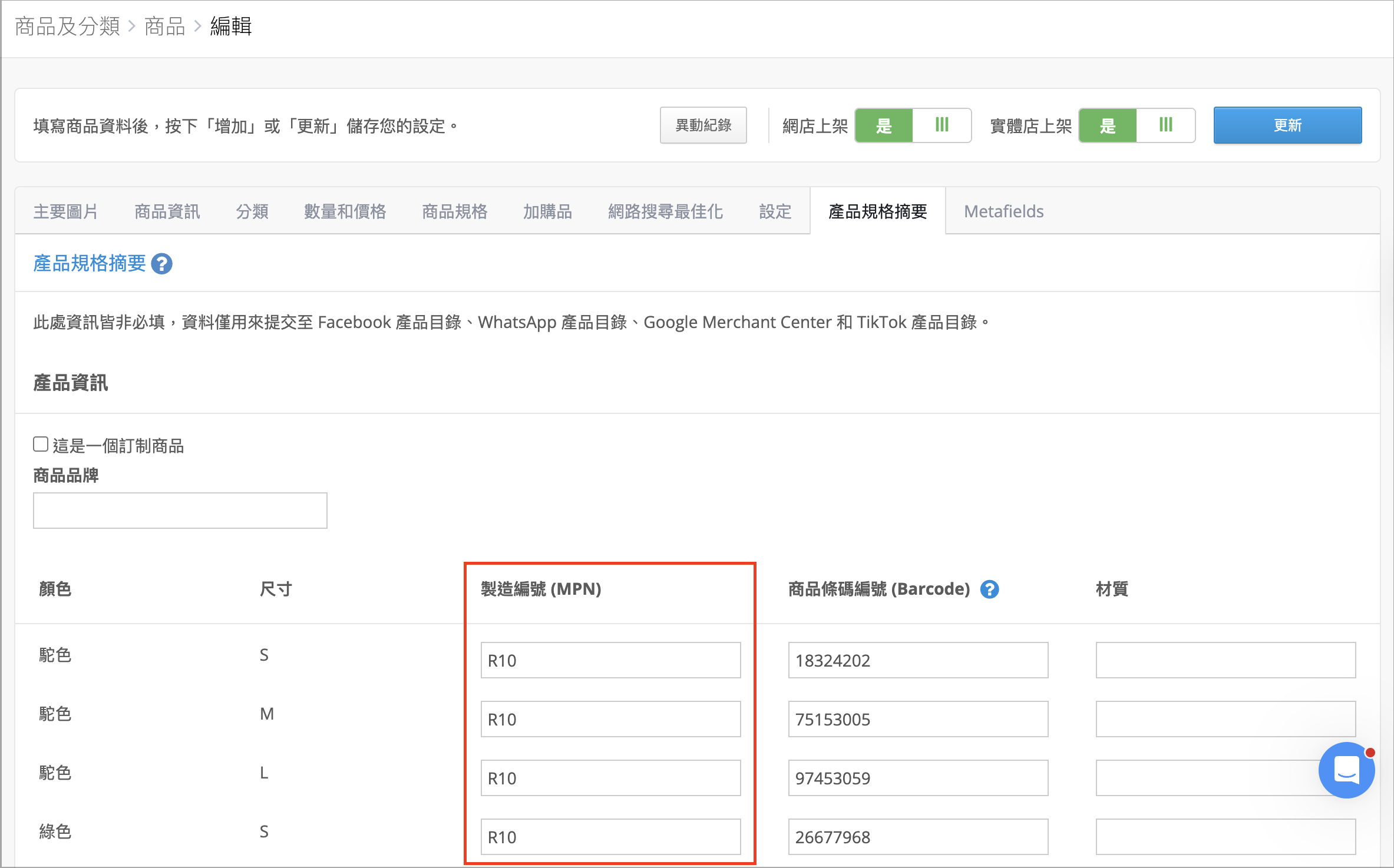Open the 分類 tab

click(x=252, y=211)
